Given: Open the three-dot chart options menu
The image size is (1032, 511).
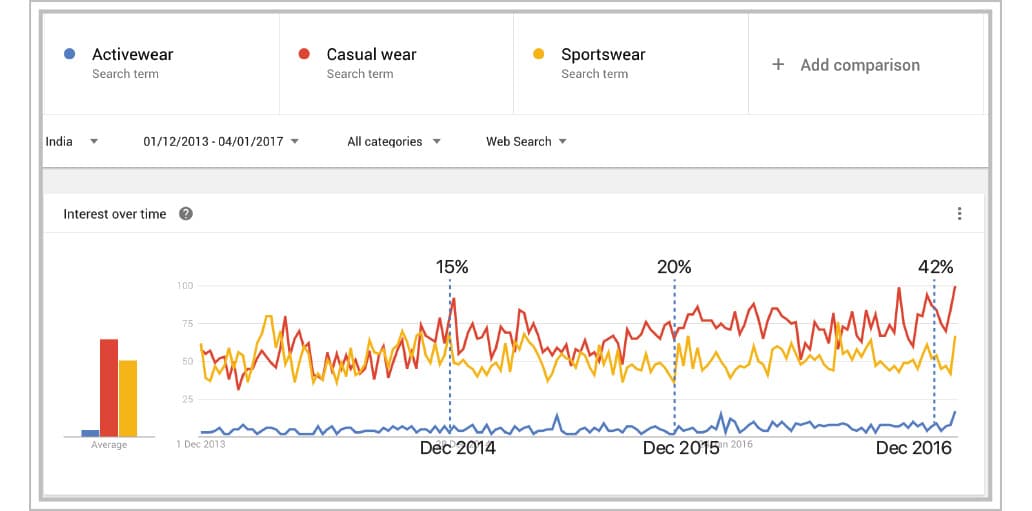Looking at the screenshot, I should (959, 214).
